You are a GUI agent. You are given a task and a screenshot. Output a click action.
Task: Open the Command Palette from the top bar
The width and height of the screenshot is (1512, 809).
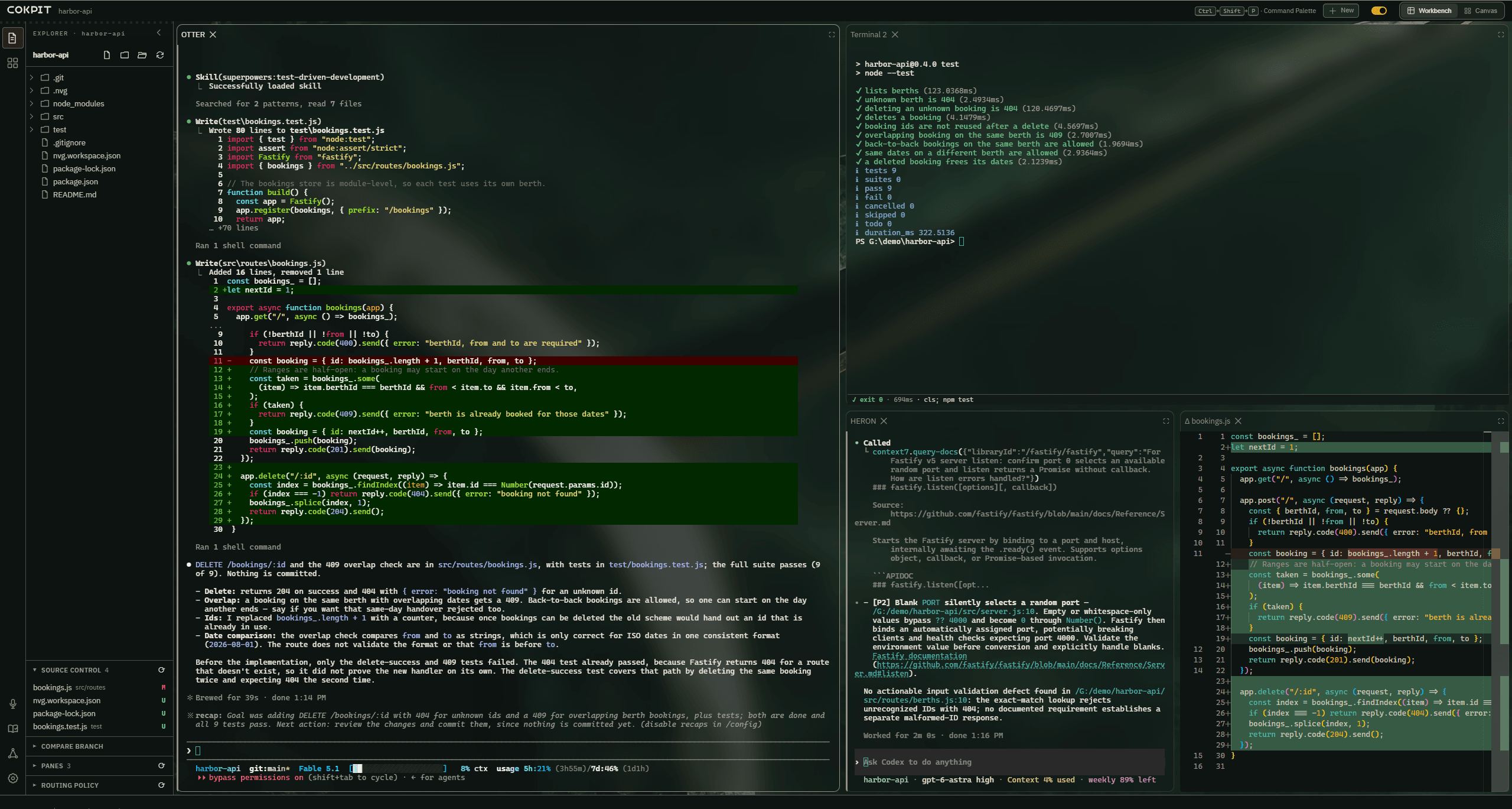pyautogui.click(x=1256, y=11)
